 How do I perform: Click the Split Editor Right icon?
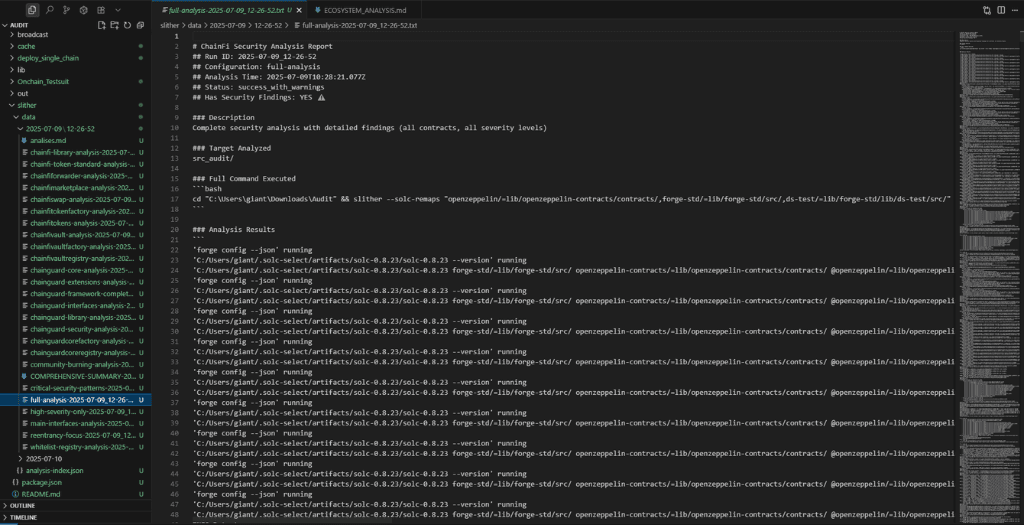(999, 9)
